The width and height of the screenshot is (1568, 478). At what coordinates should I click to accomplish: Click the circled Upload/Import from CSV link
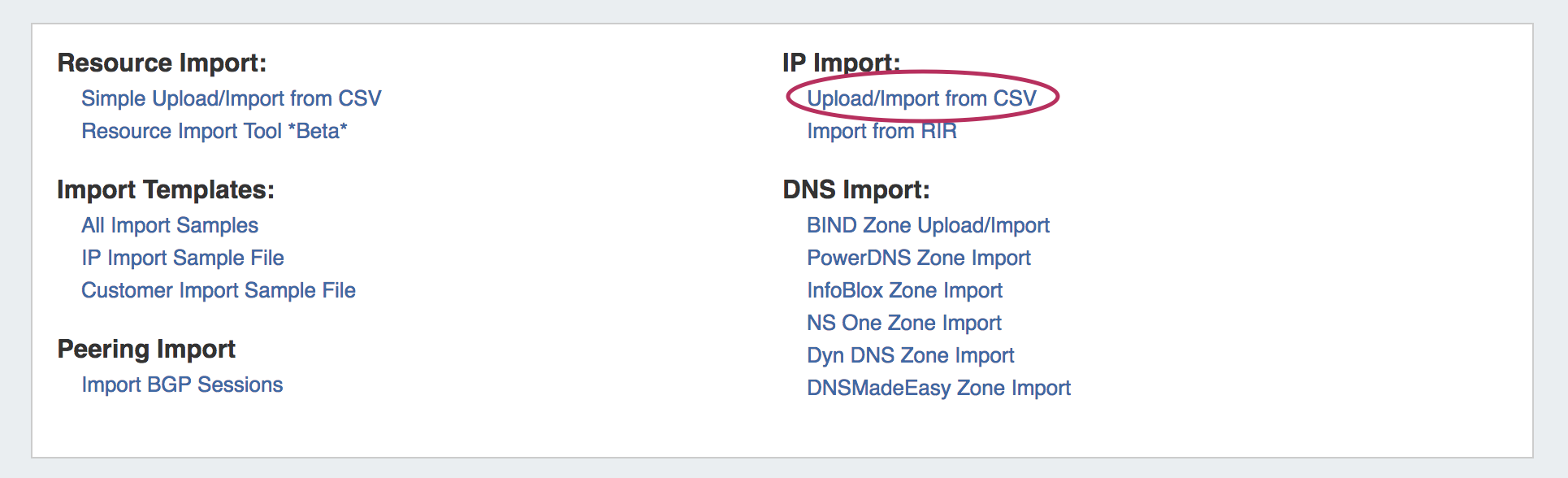(921, 98)
